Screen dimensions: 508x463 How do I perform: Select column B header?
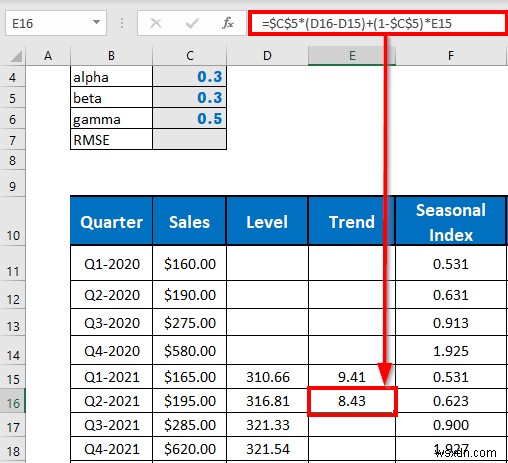[111, 55]
